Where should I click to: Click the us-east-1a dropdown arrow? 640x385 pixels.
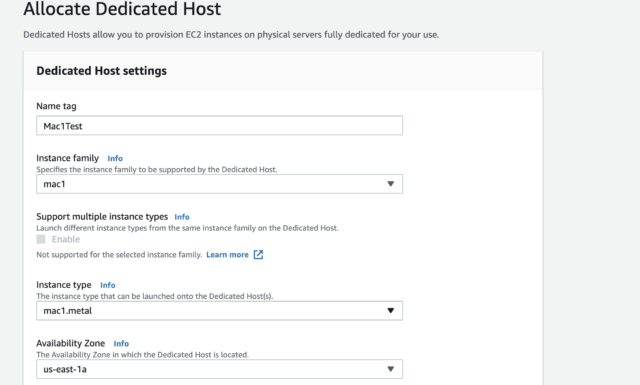point(391,369)
